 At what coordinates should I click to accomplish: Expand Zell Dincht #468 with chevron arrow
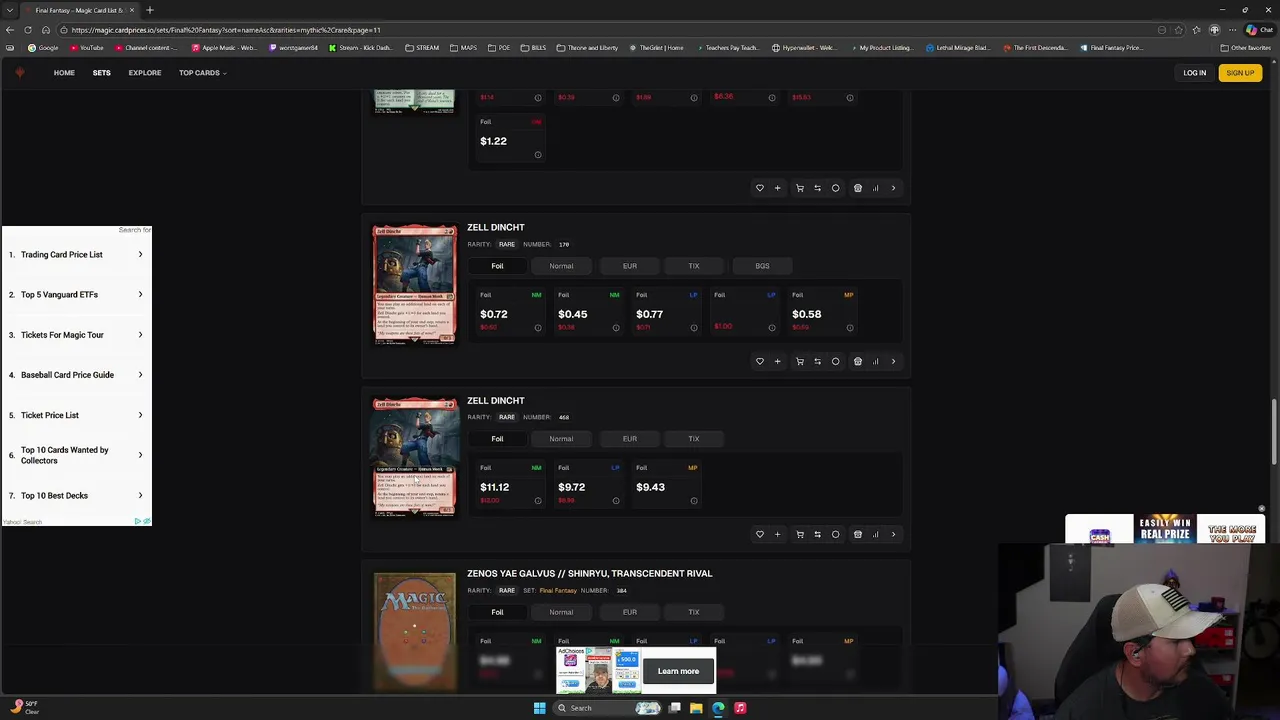click(893, 534)
